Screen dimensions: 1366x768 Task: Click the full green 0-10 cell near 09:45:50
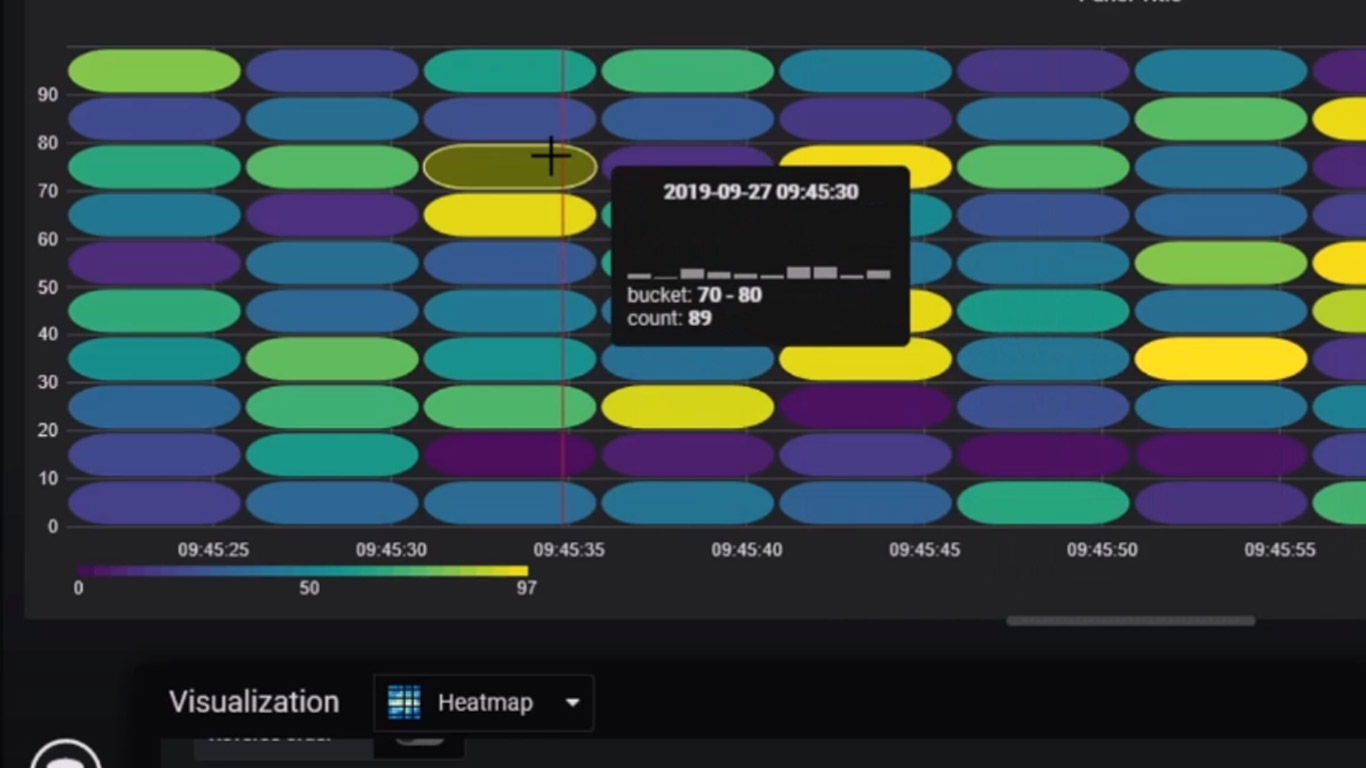click(1043, 503)
